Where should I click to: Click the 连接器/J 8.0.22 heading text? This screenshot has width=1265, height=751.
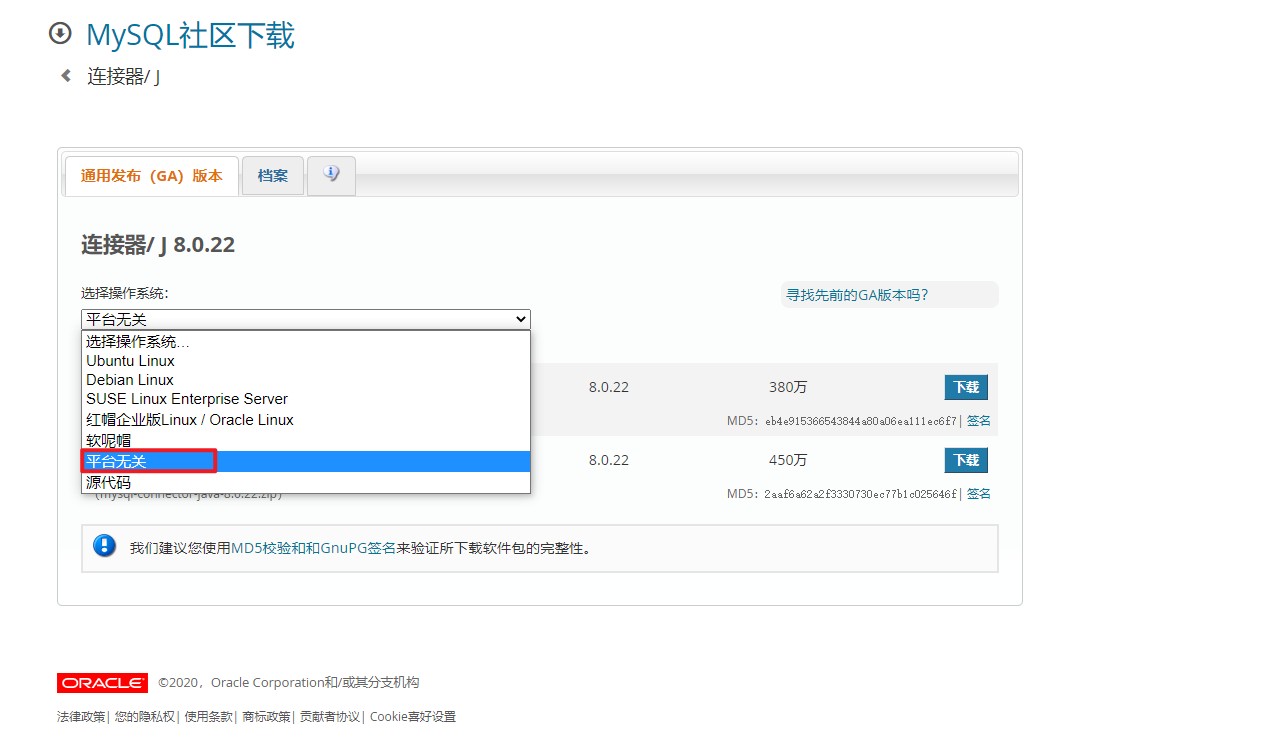(x=158, y=245)
